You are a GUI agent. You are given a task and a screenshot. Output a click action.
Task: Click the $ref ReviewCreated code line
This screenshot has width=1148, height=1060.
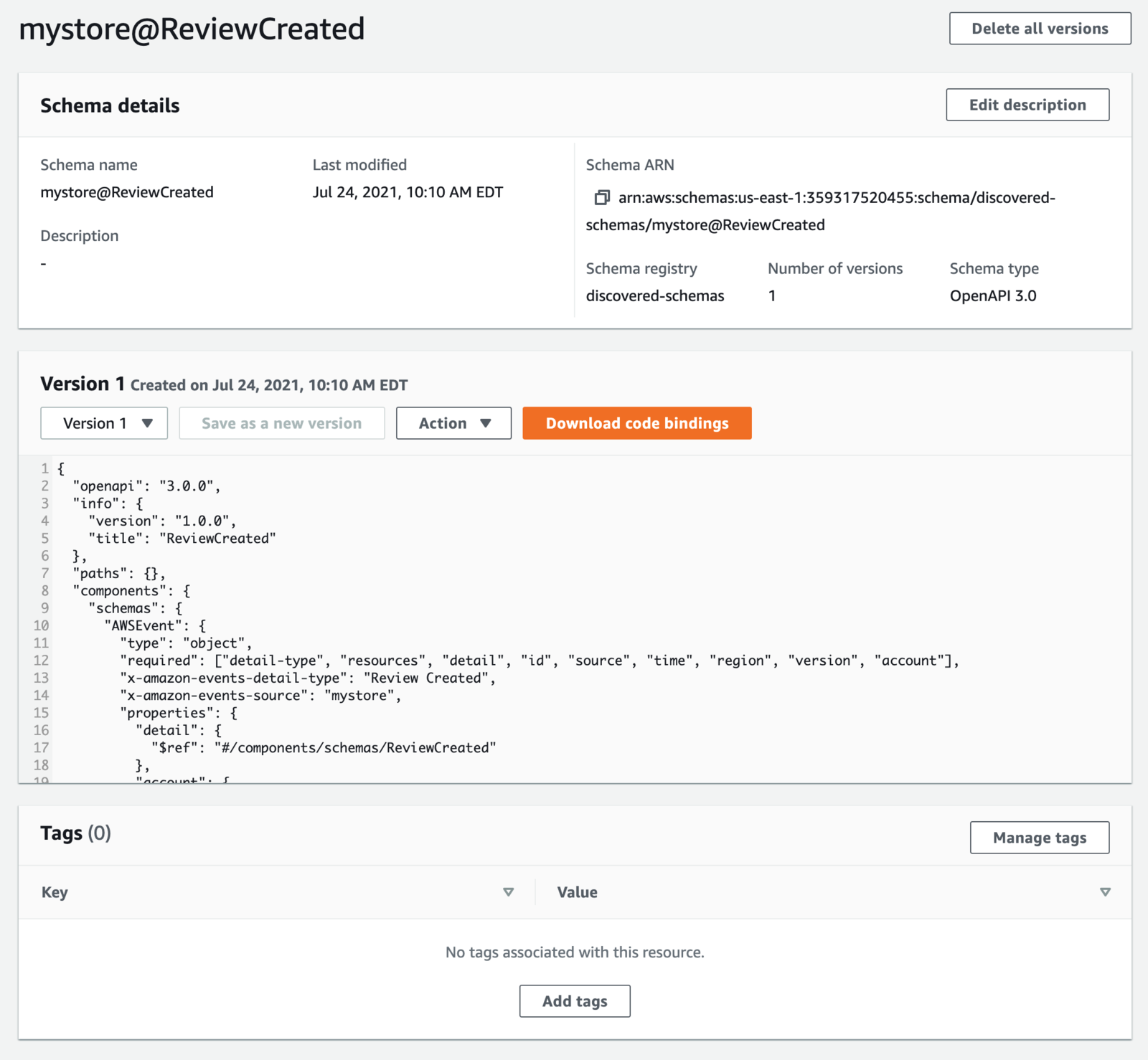(x=324, y=748)
